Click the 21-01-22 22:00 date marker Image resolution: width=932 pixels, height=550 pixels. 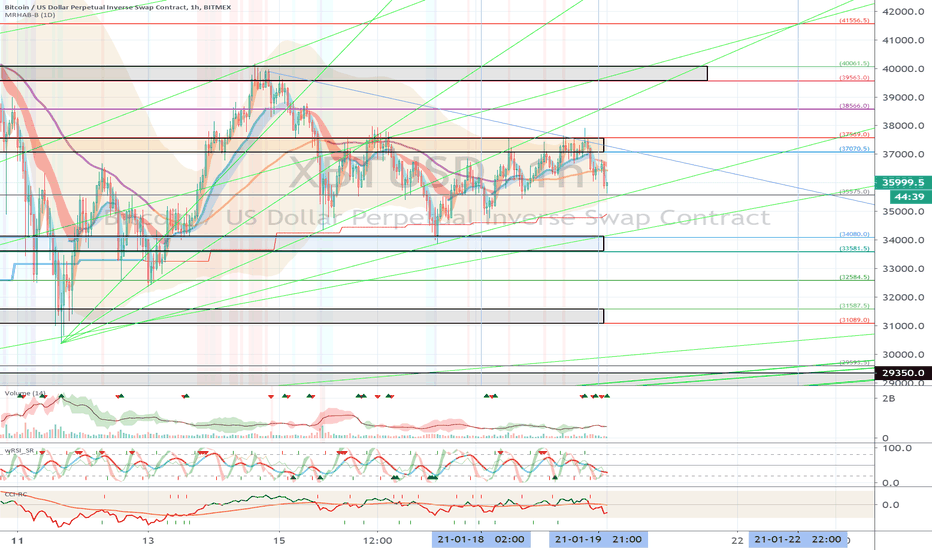click(x=798, y=539)
